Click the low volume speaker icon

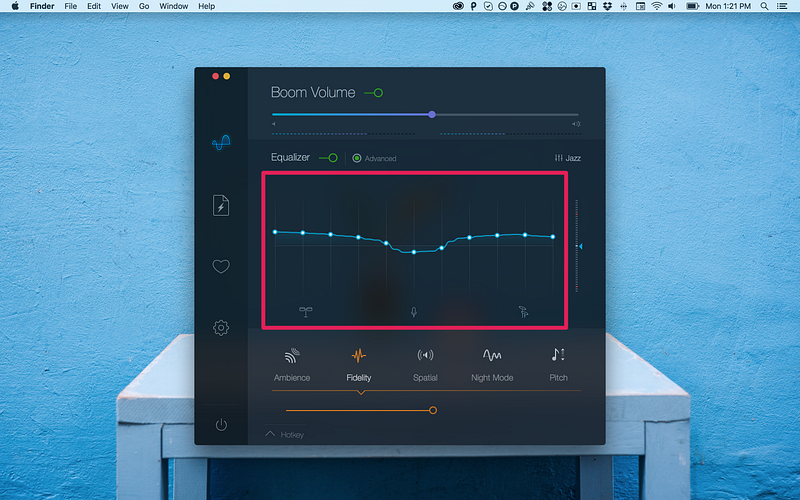tap(274, 124)
